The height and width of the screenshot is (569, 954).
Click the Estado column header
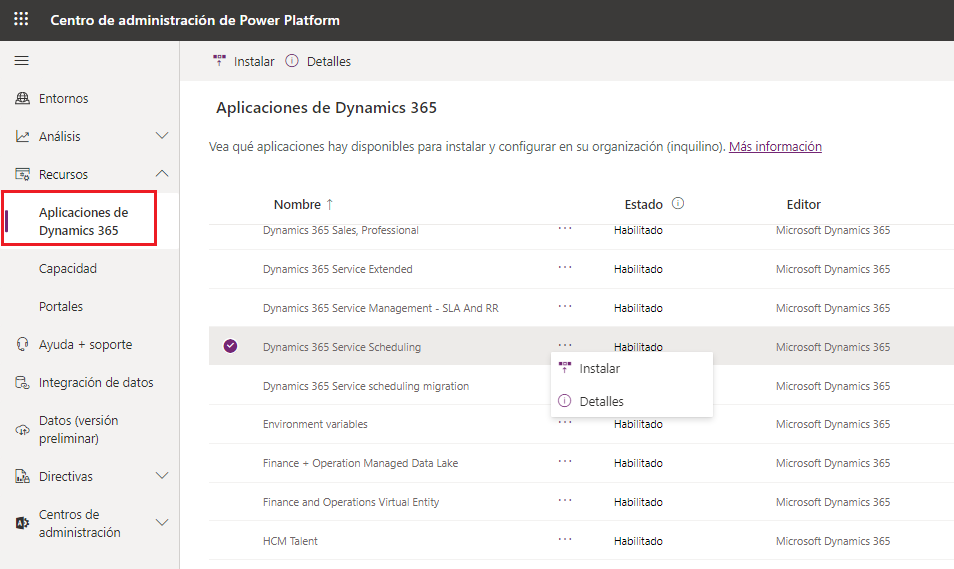pos(643,204)
